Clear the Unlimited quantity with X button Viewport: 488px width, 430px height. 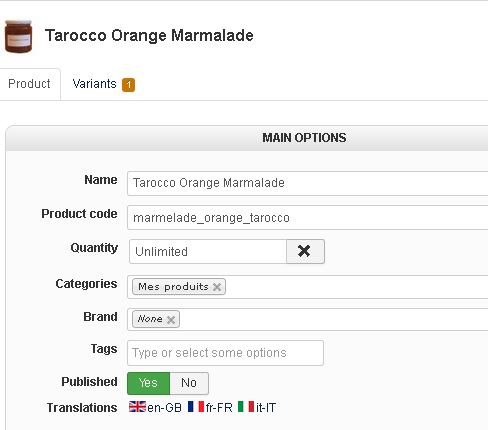[305, 251]
